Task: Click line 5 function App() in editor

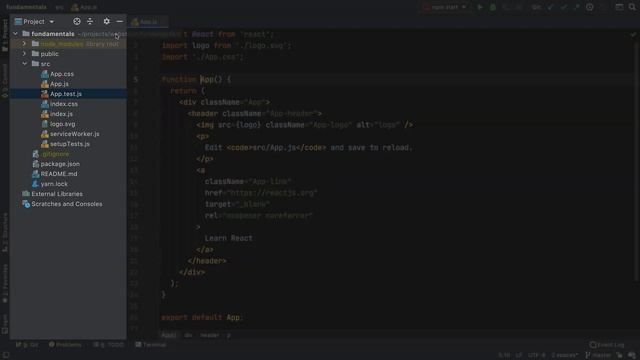Action: 196,80
